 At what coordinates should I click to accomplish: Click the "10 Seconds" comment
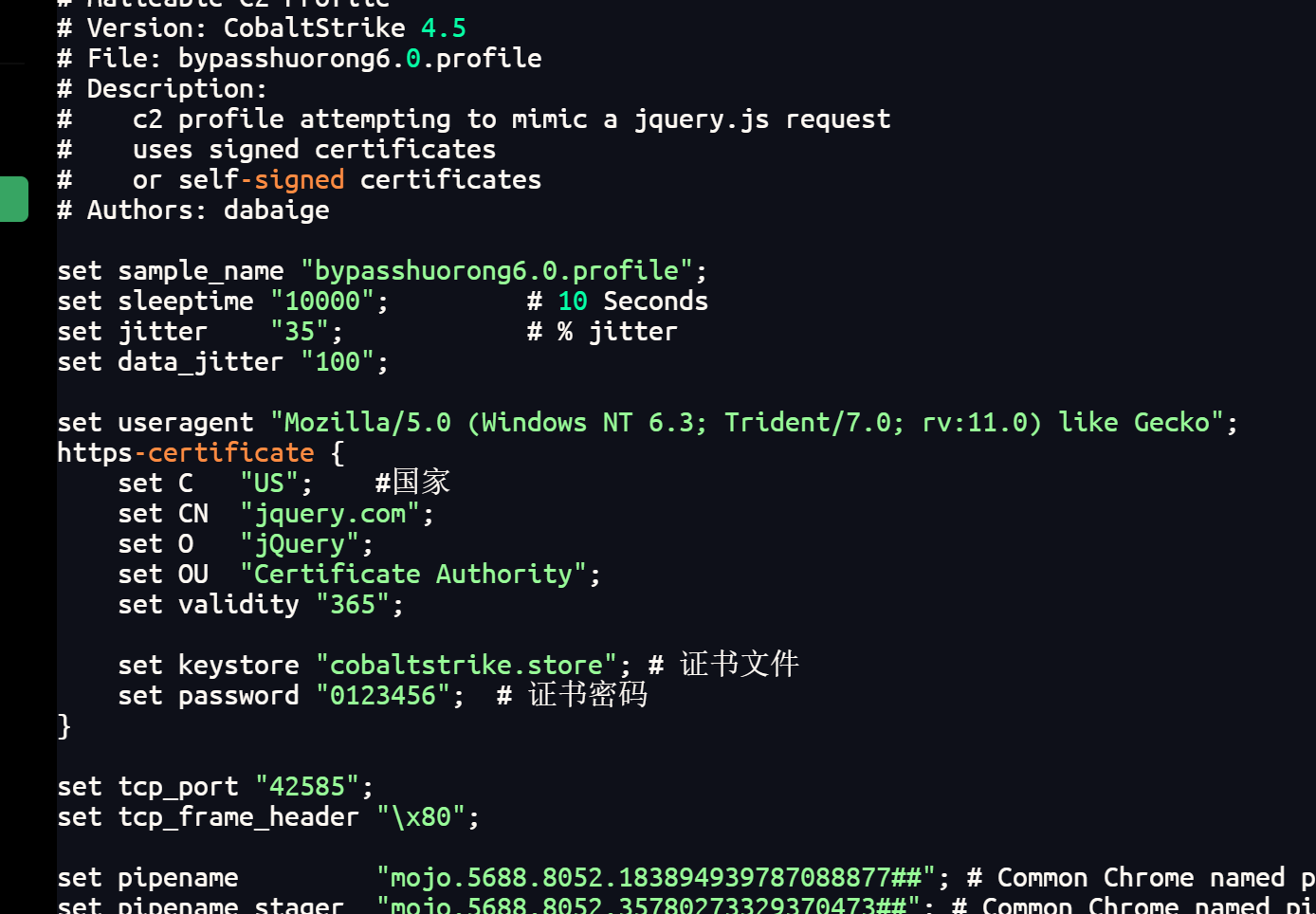click(x=631, y=302)
